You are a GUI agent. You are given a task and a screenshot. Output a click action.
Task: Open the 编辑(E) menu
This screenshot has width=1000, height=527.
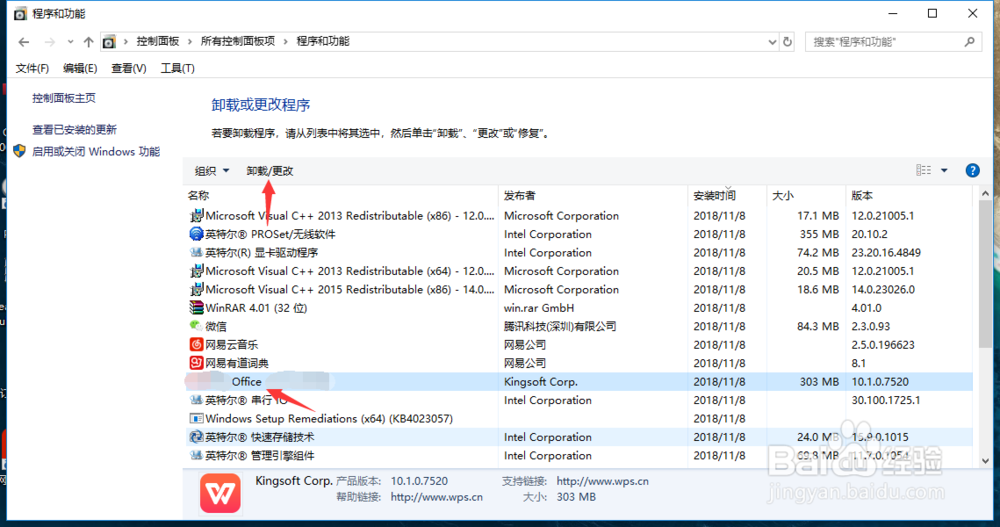pyautogui.click(x=80, y=68)
